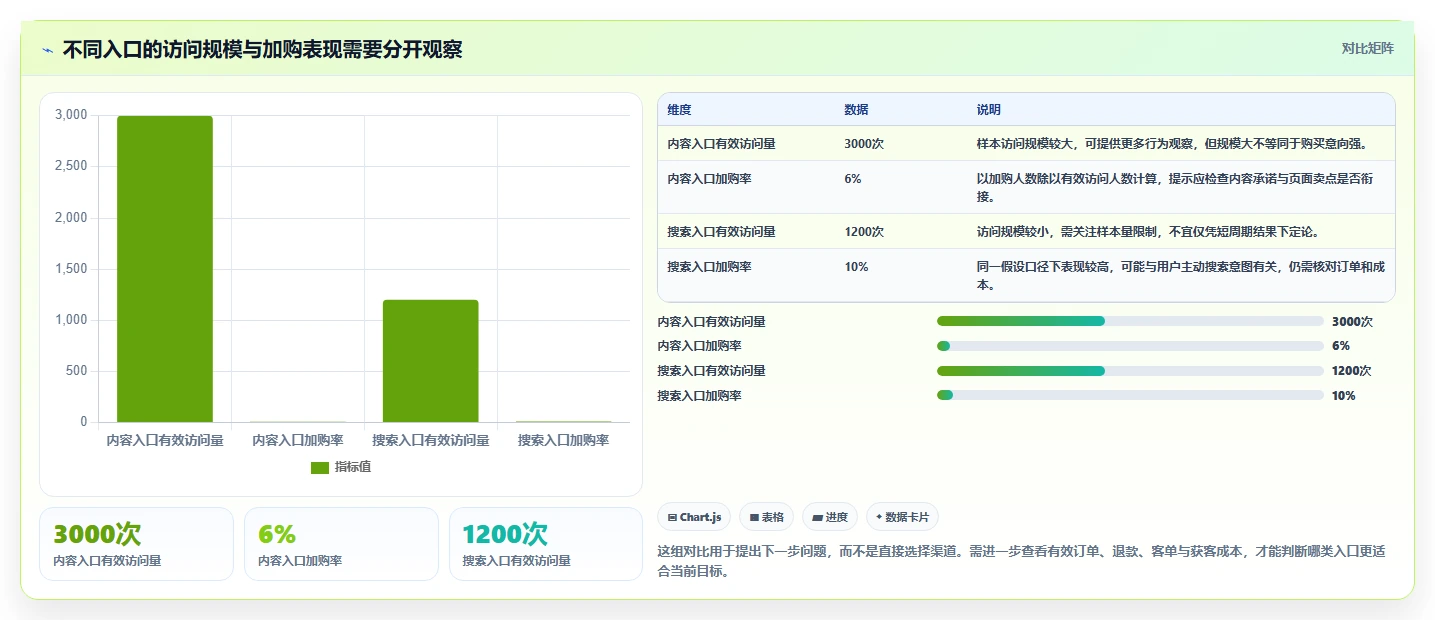Click table cell 搜索入口有效访问量
The width and height of the screenshot is (1435, 620).
[721, 232]
